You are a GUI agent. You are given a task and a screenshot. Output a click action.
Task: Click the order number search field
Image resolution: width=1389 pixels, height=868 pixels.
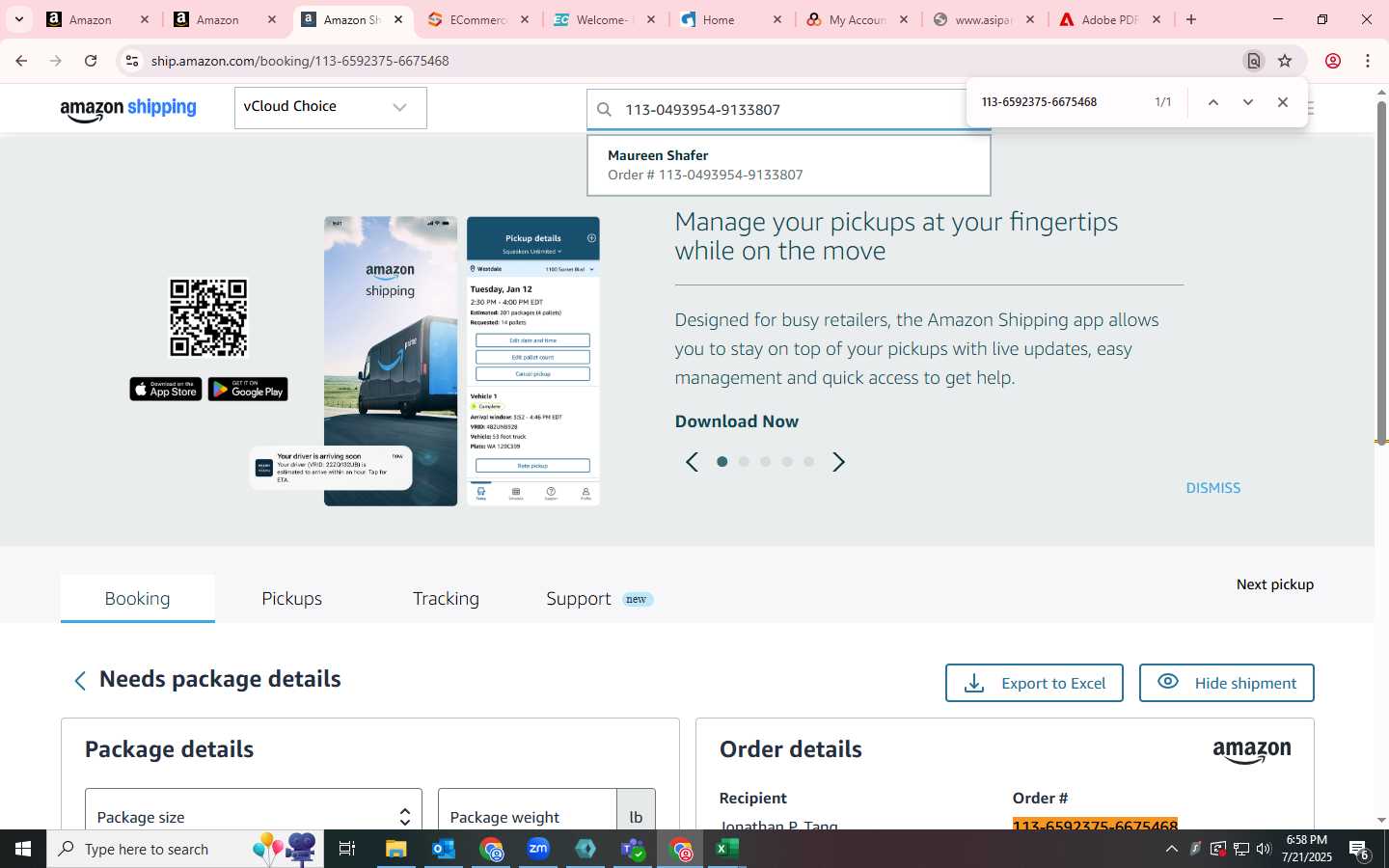(x=791, y=109)
